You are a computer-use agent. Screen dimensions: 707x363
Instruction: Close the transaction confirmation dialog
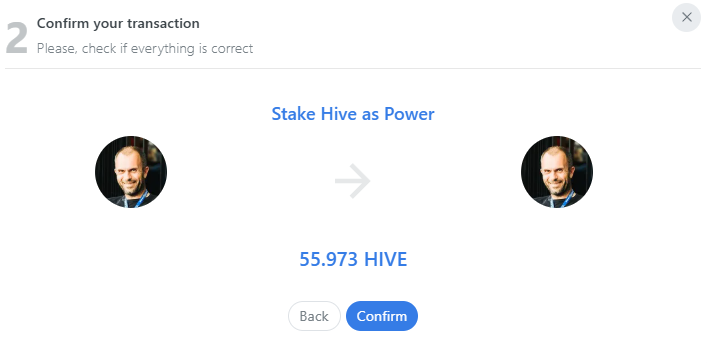[x=686, y=18]
